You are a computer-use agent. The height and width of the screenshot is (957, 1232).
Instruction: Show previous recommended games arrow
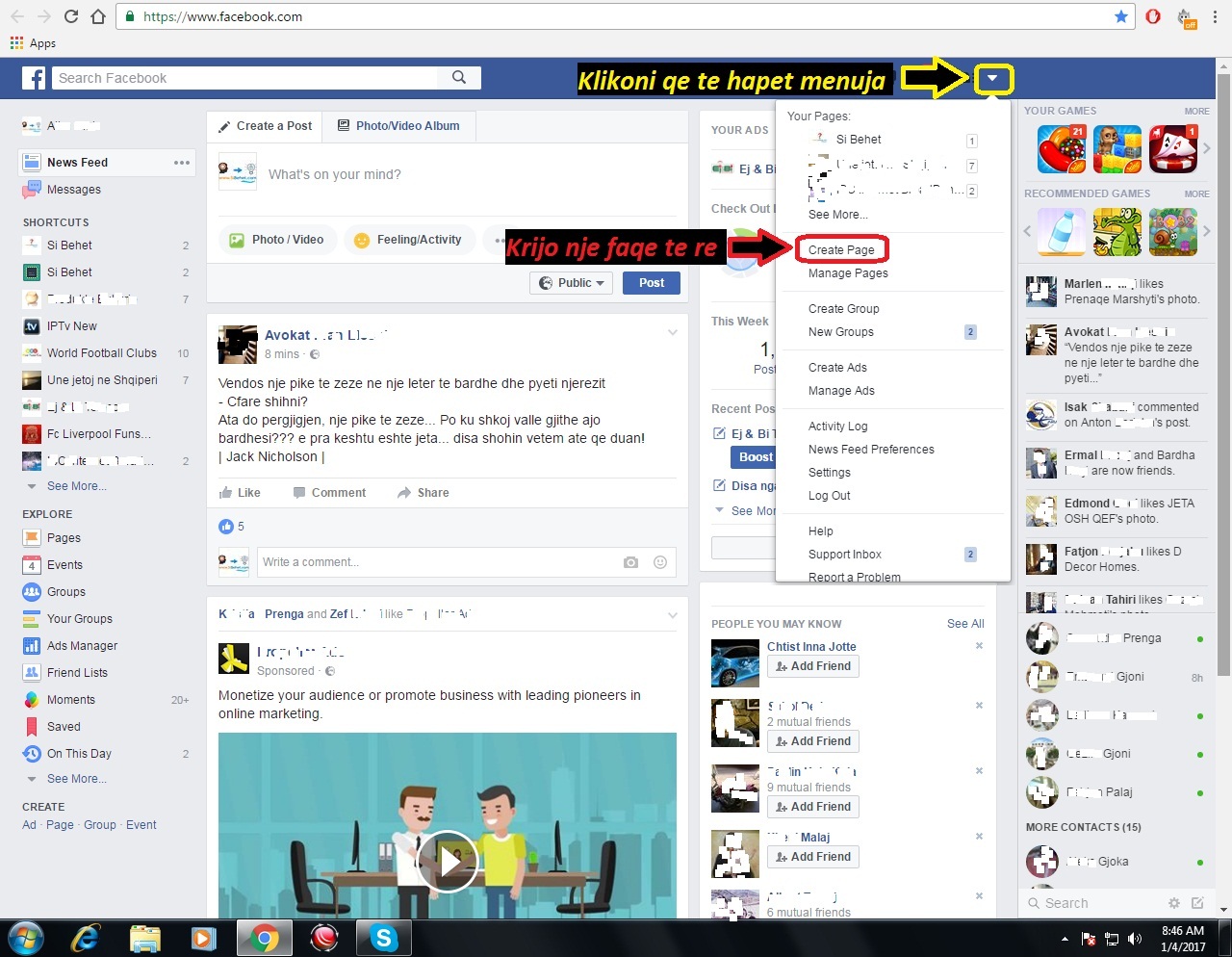(x=1027, y=232)
